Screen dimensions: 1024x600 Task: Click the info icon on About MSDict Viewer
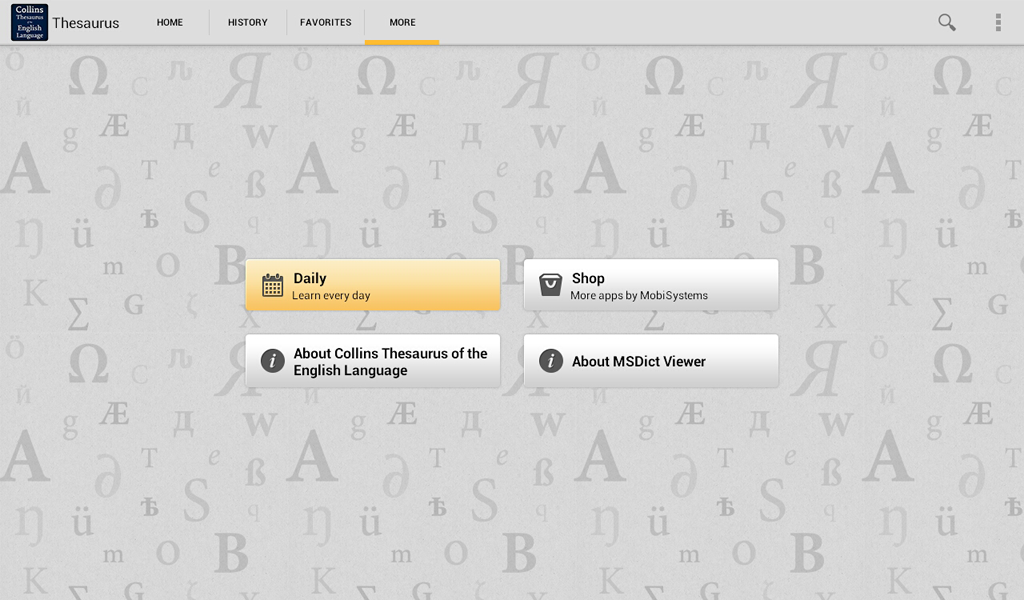tap(549, 361)
